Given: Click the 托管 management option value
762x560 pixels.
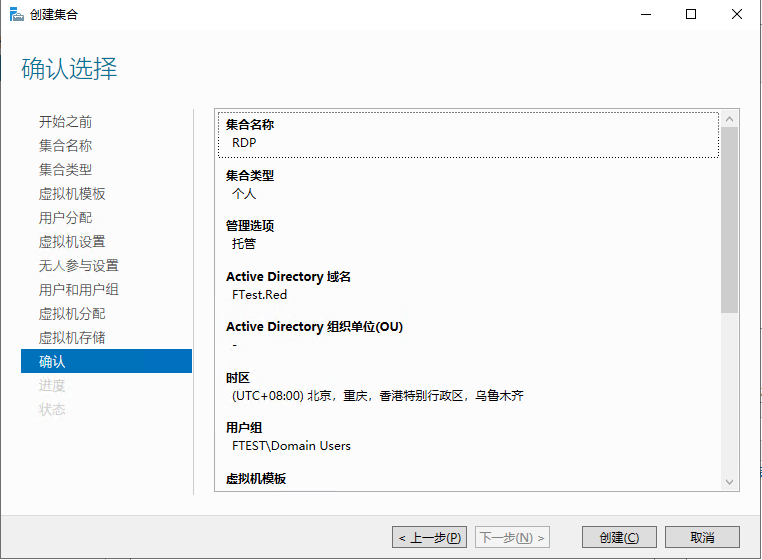Looking at the screenshot, I should coord(244,244).
